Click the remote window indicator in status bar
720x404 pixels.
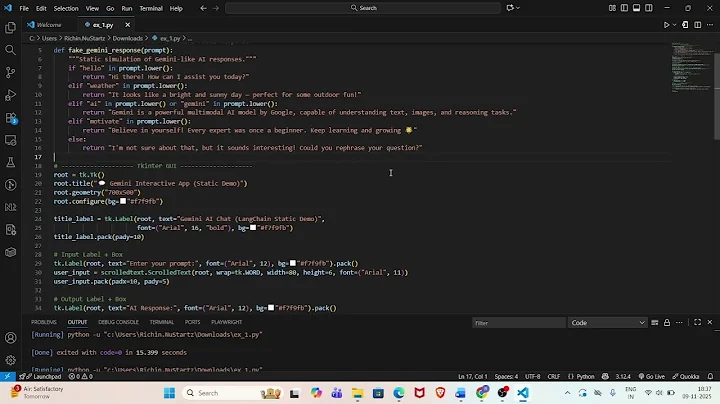[7, 376]
